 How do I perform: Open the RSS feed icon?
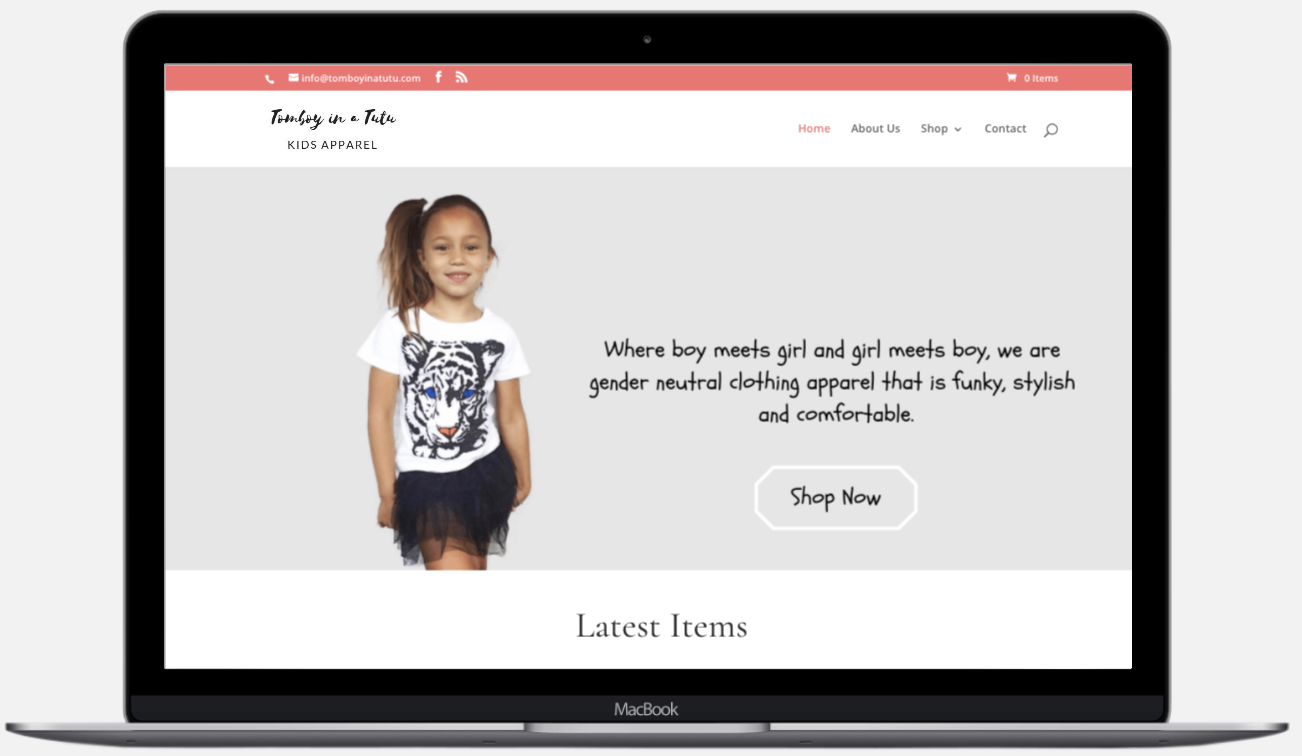point(461,77)
